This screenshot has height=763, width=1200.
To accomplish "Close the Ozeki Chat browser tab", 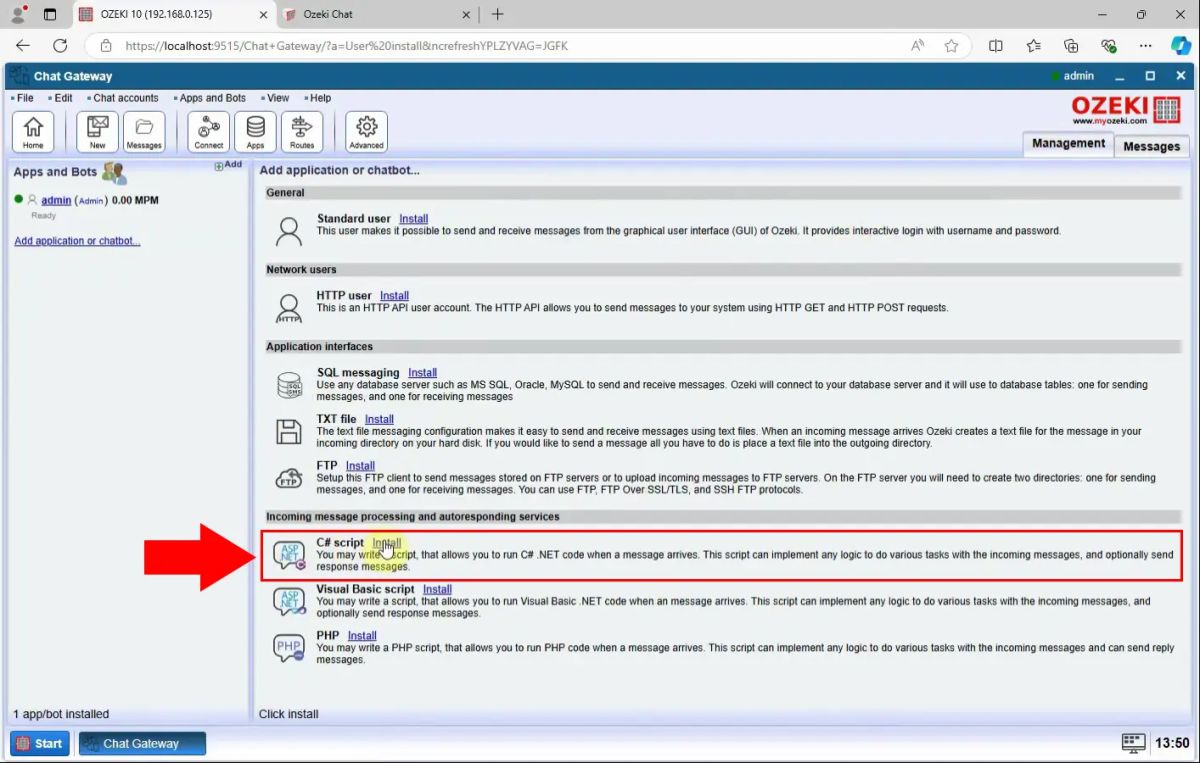I will click(465, 14).
